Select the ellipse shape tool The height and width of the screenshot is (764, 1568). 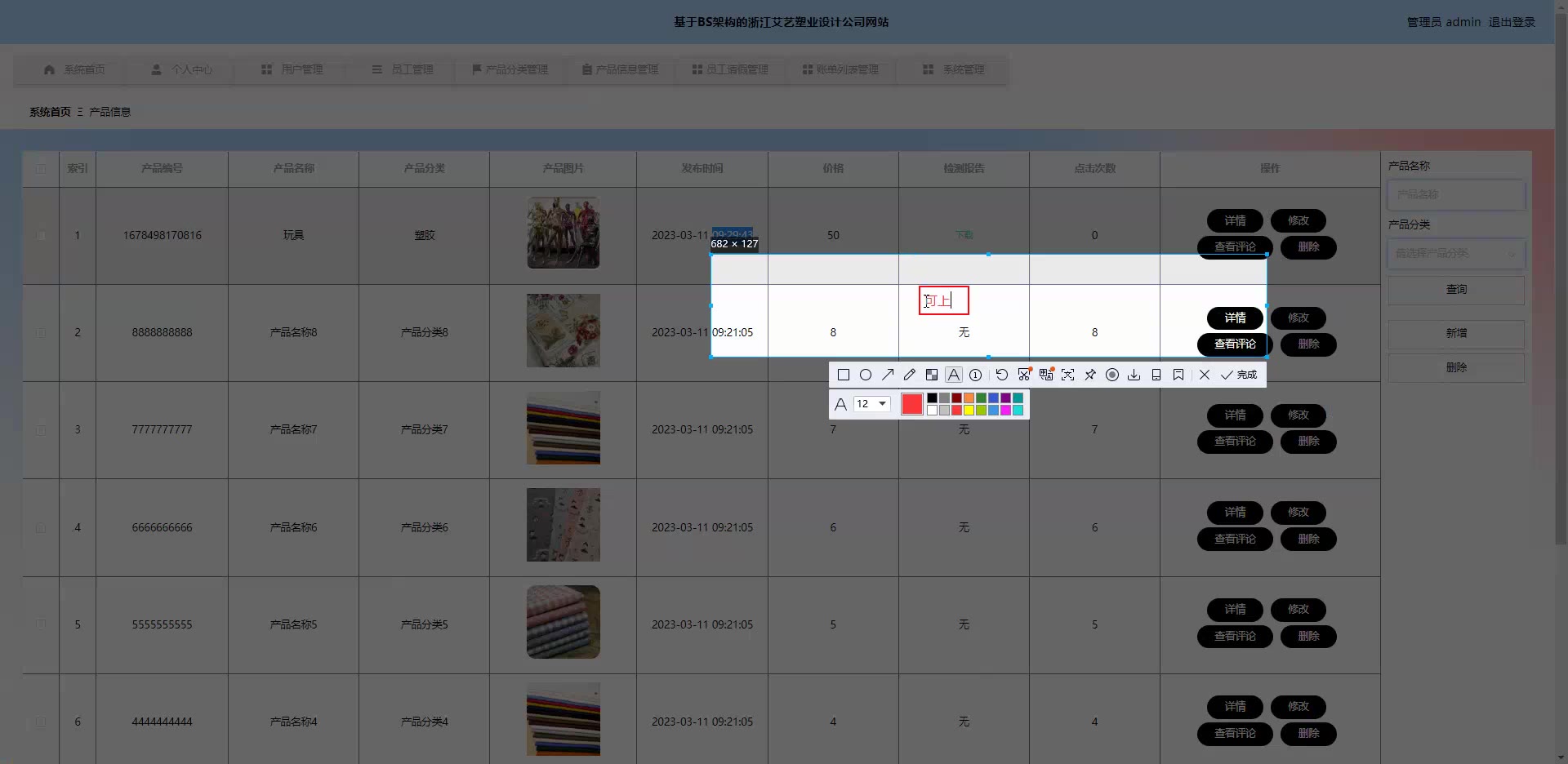coord(866,375)
